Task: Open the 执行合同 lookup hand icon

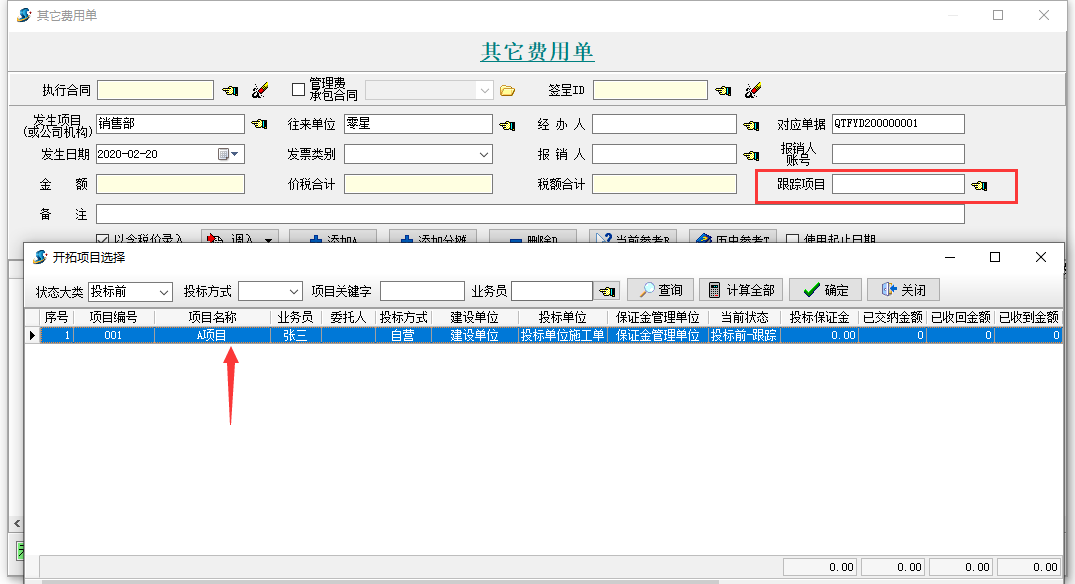Action: click(228, 89)
